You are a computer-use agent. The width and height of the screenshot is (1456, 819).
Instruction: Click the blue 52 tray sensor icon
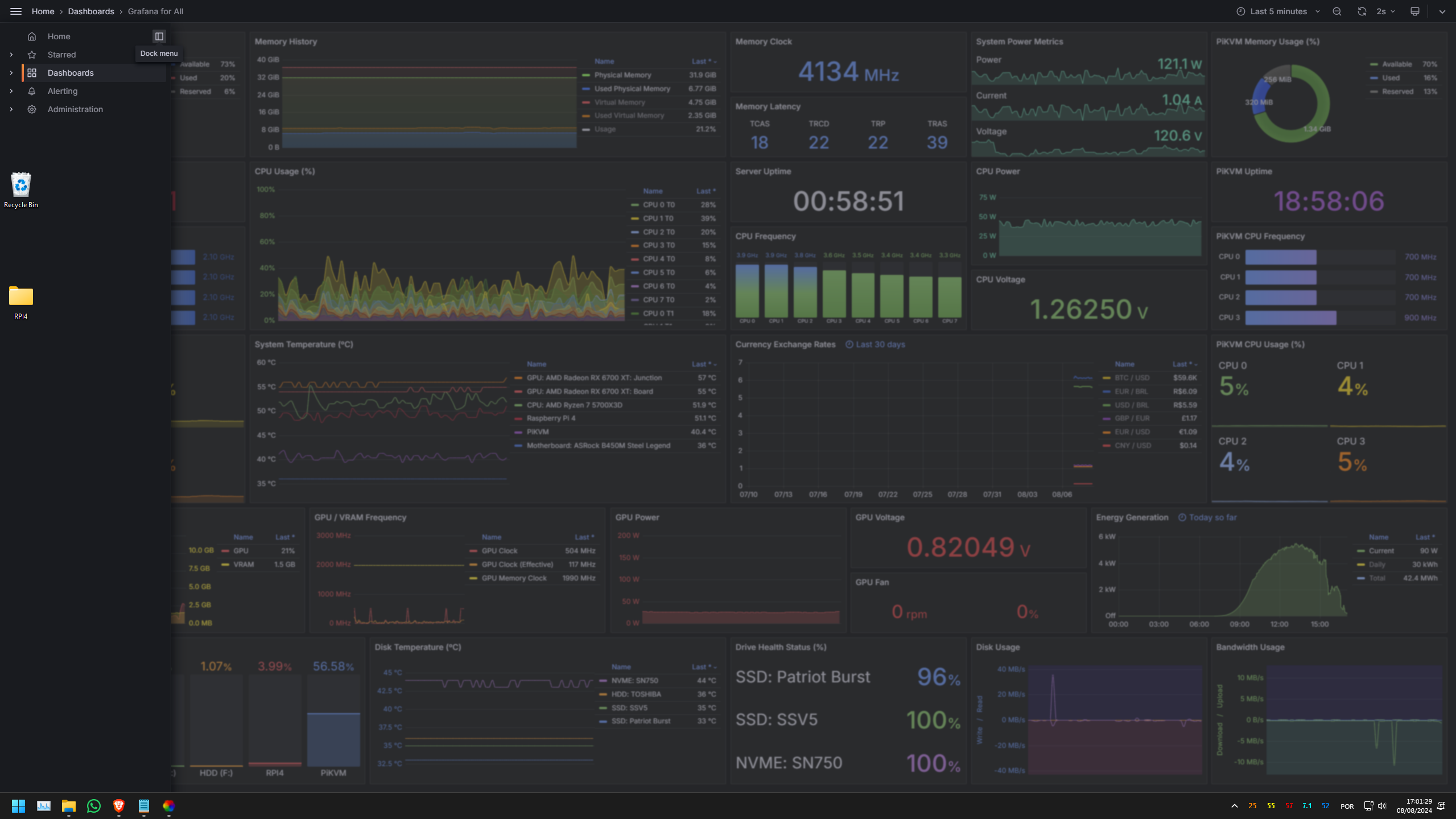(1325, 806)
